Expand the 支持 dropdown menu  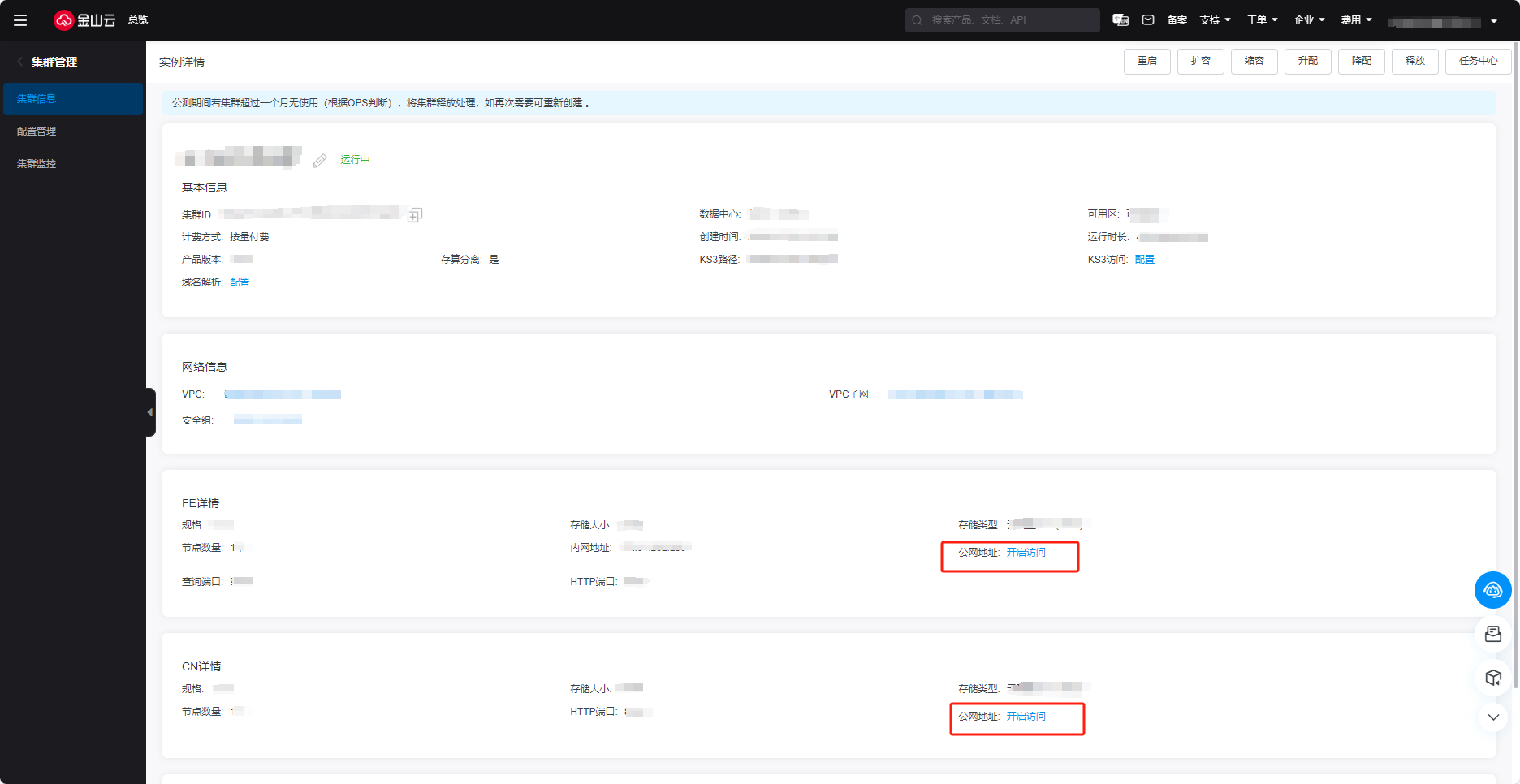1215,20
